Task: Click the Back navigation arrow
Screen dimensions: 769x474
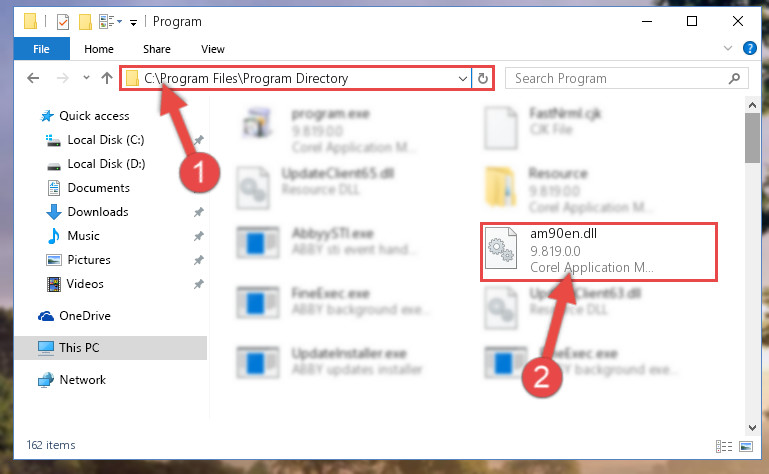Action: coord(33,78)
